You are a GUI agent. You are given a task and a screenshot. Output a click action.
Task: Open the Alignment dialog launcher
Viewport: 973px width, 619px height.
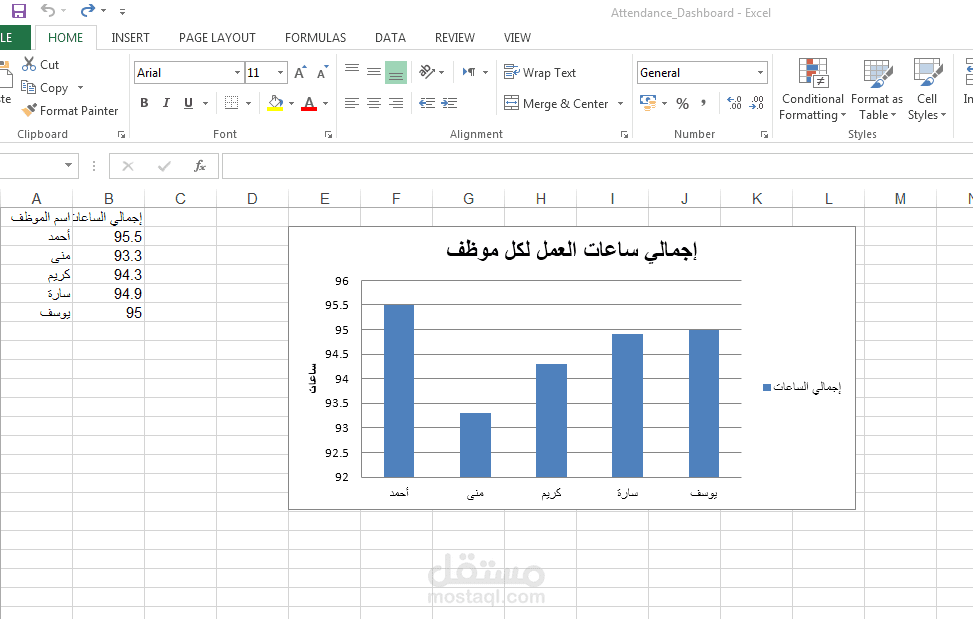pos(624,134)
